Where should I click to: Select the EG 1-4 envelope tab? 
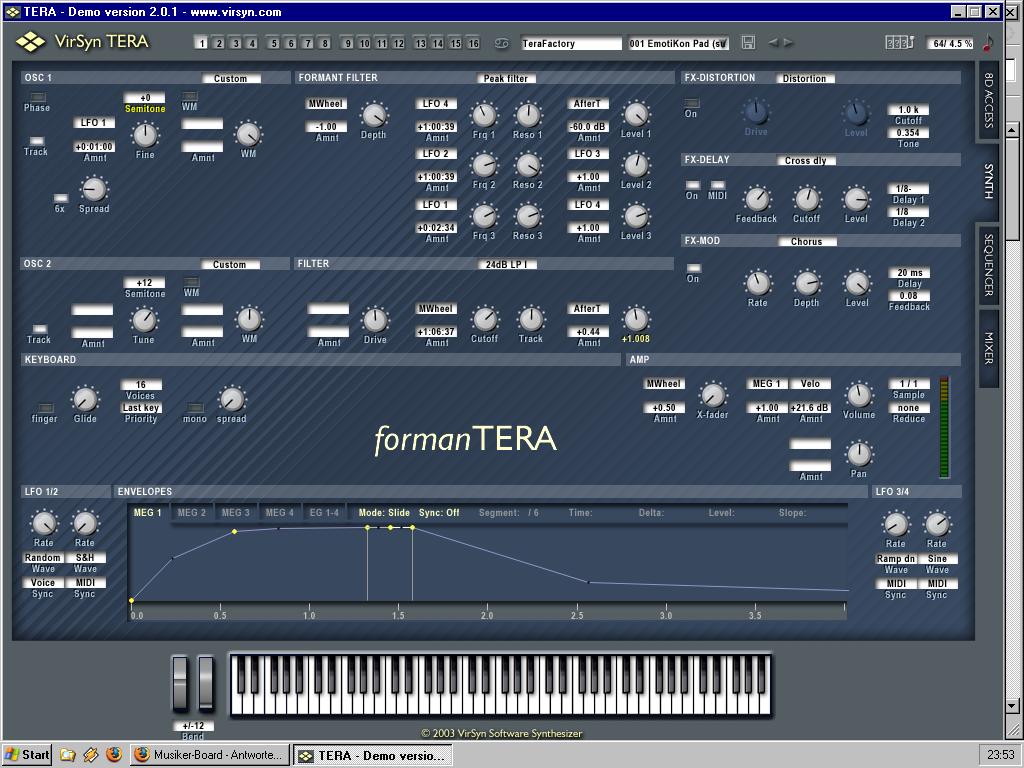[325, 513]
